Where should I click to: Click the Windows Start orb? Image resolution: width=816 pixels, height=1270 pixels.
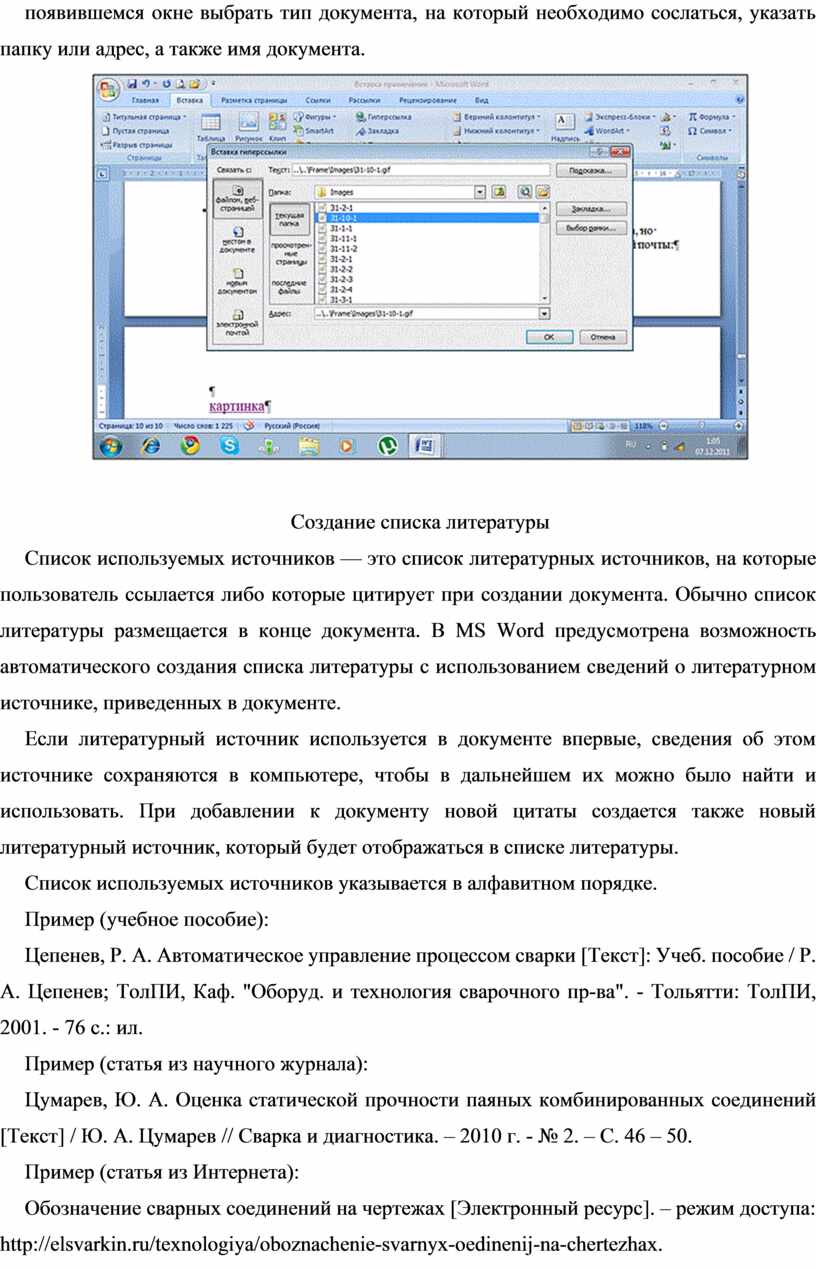(x=111, y=445)
